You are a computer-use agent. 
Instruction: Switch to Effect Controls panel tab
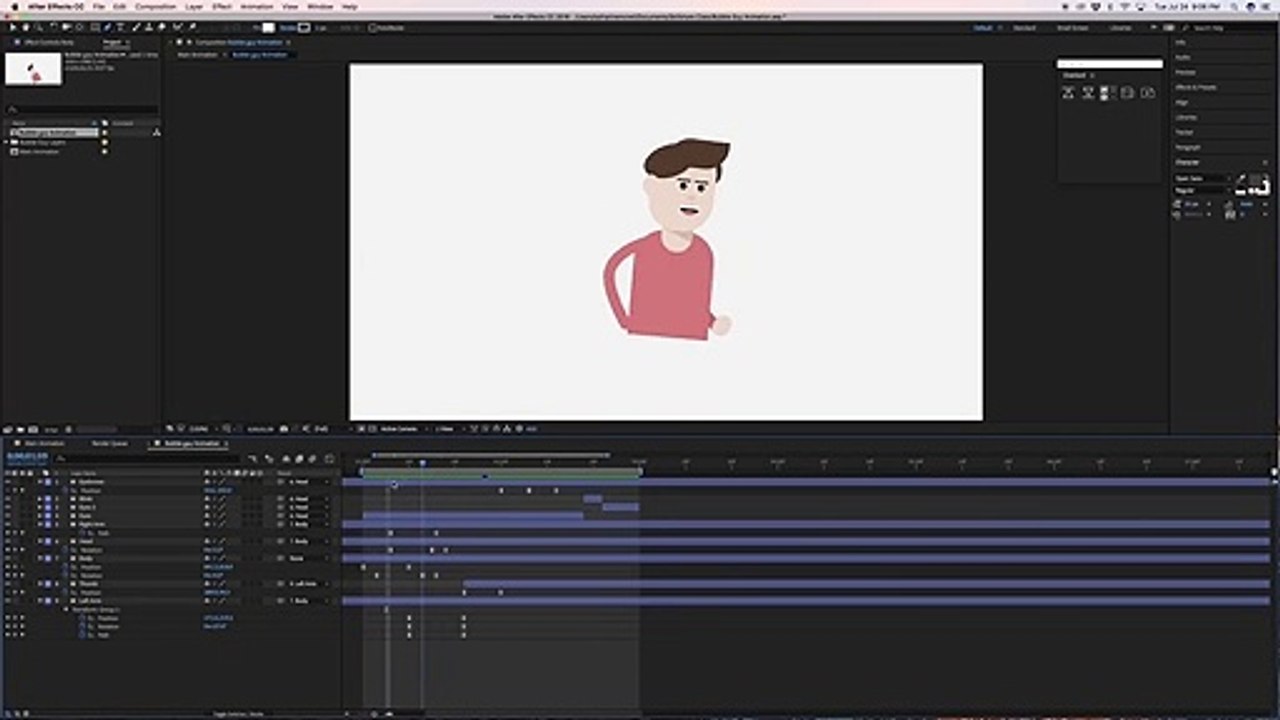47,42
